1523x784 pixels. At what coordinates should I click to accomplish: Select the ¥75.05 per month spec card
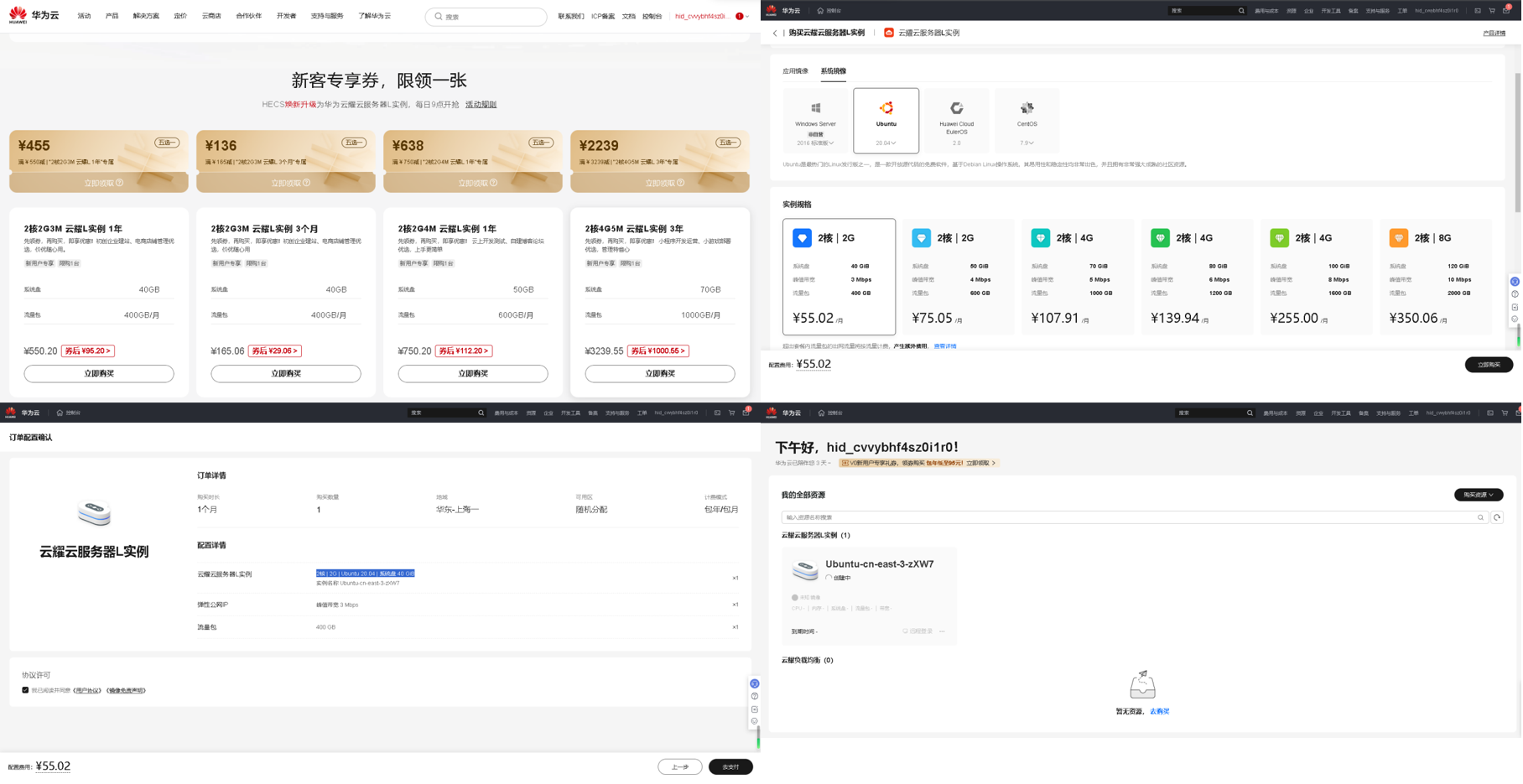pos(958,277)
